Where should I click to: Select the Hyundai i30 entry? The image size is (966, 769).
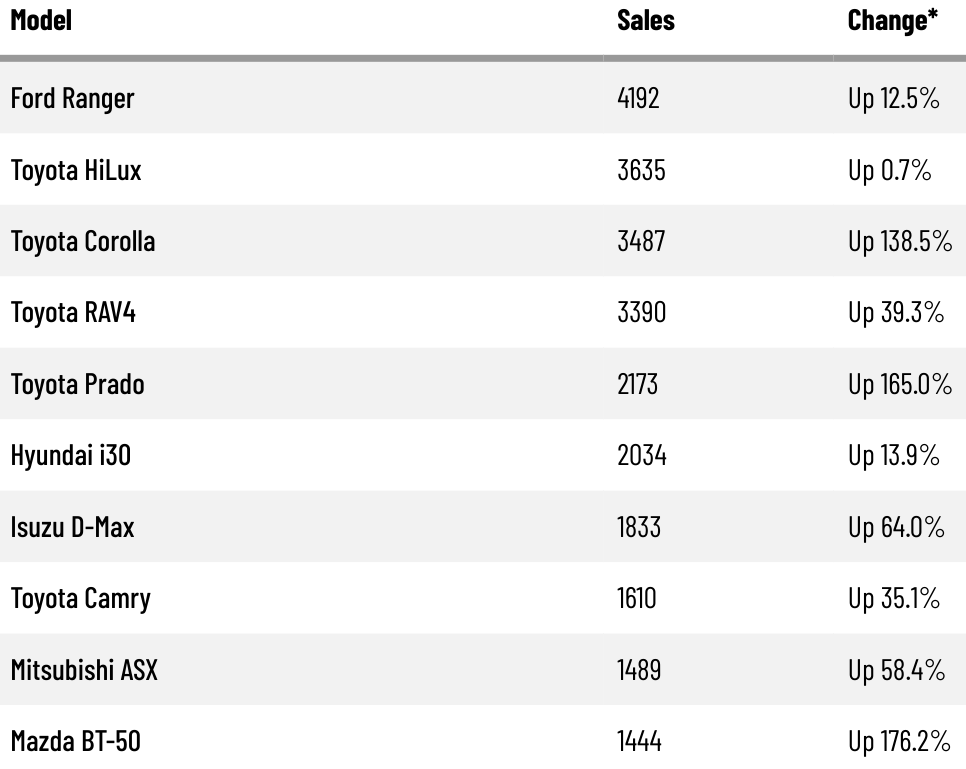click(71, 456)
